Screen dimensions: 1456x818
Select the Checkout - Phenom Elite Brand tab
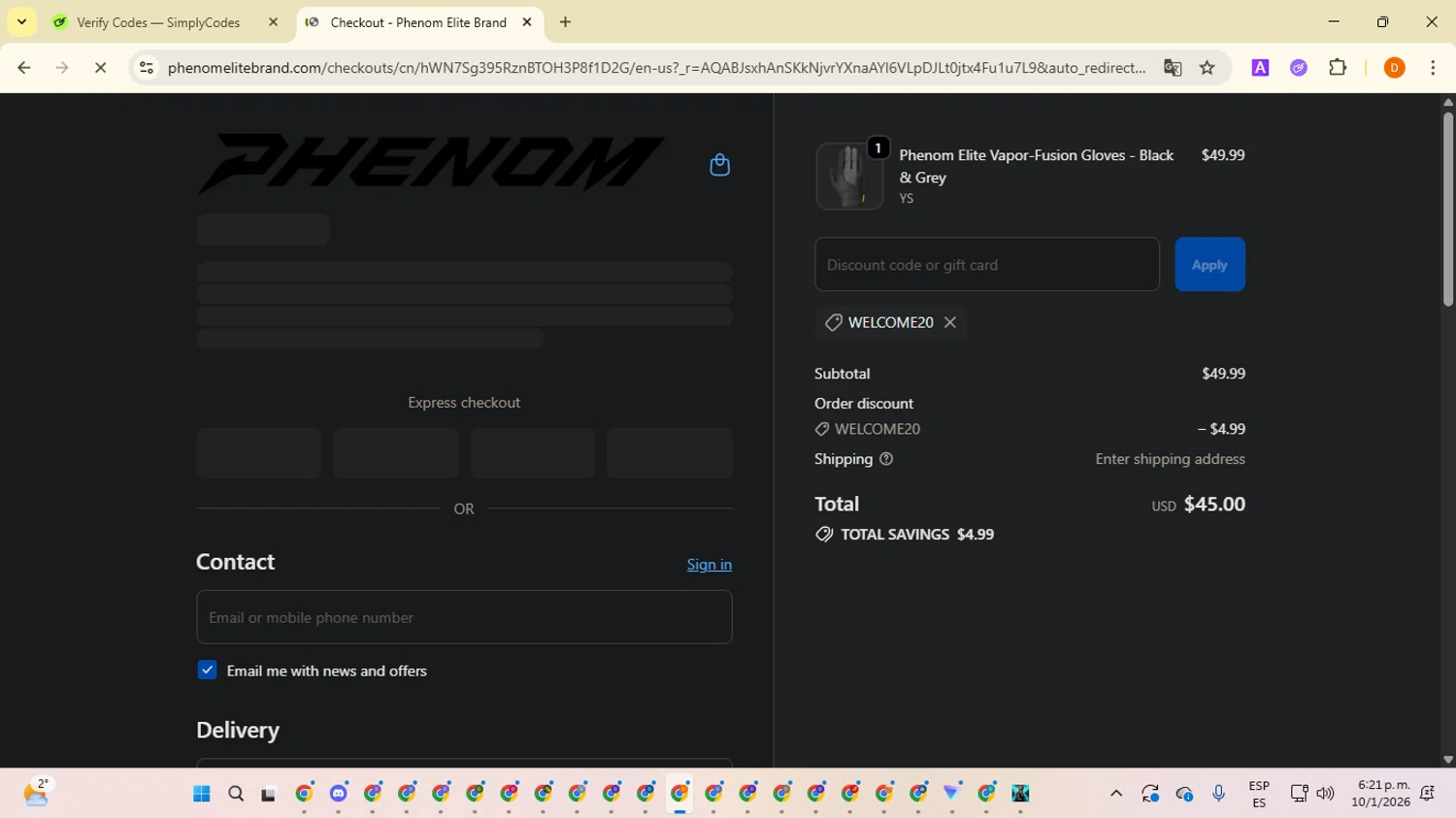417,22
